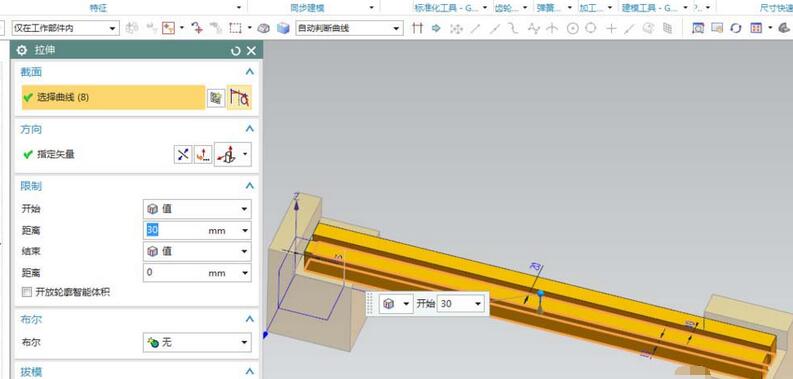Toggle the end point snap icon
Image resolution: width=793 pixels, height=379 pixels.
475,28
